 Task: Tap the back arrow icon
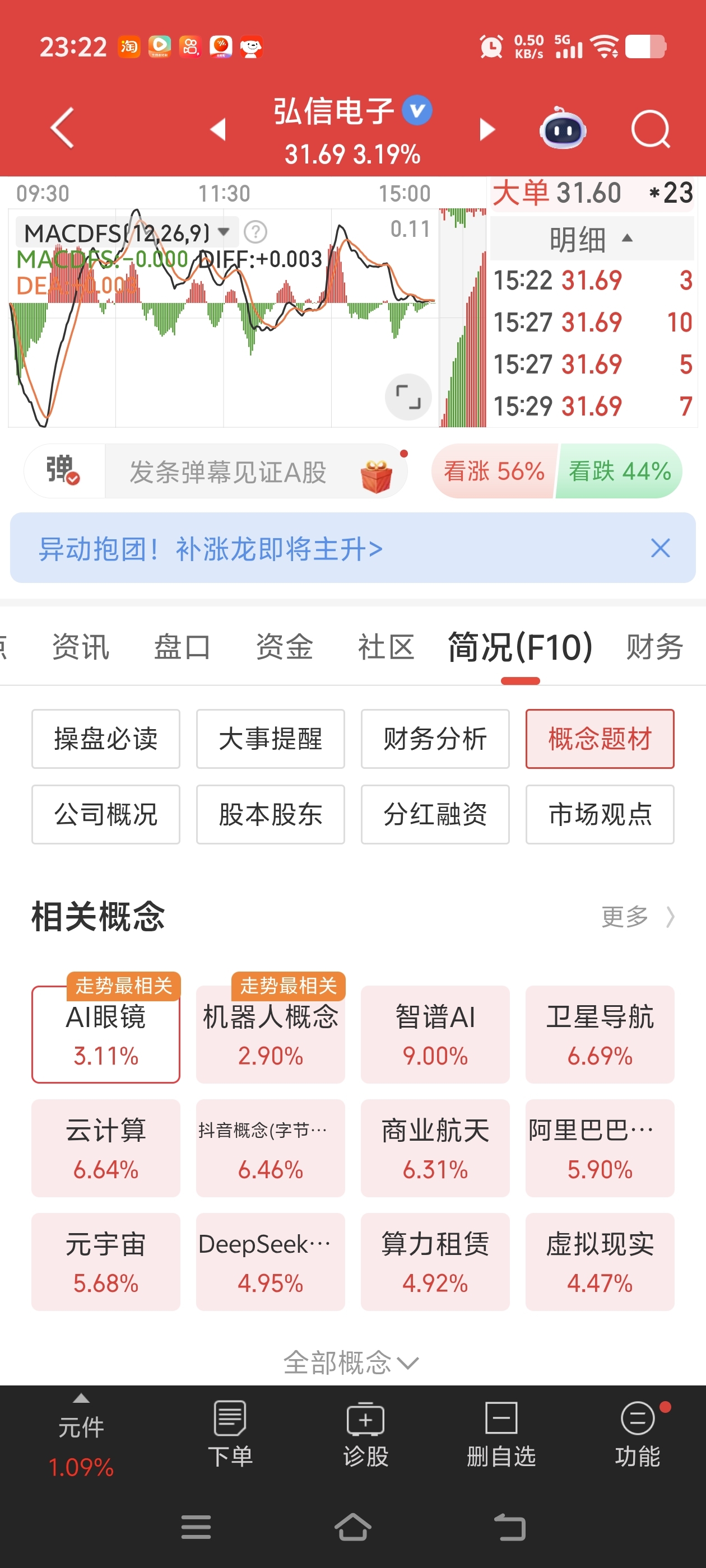[62, 128]
